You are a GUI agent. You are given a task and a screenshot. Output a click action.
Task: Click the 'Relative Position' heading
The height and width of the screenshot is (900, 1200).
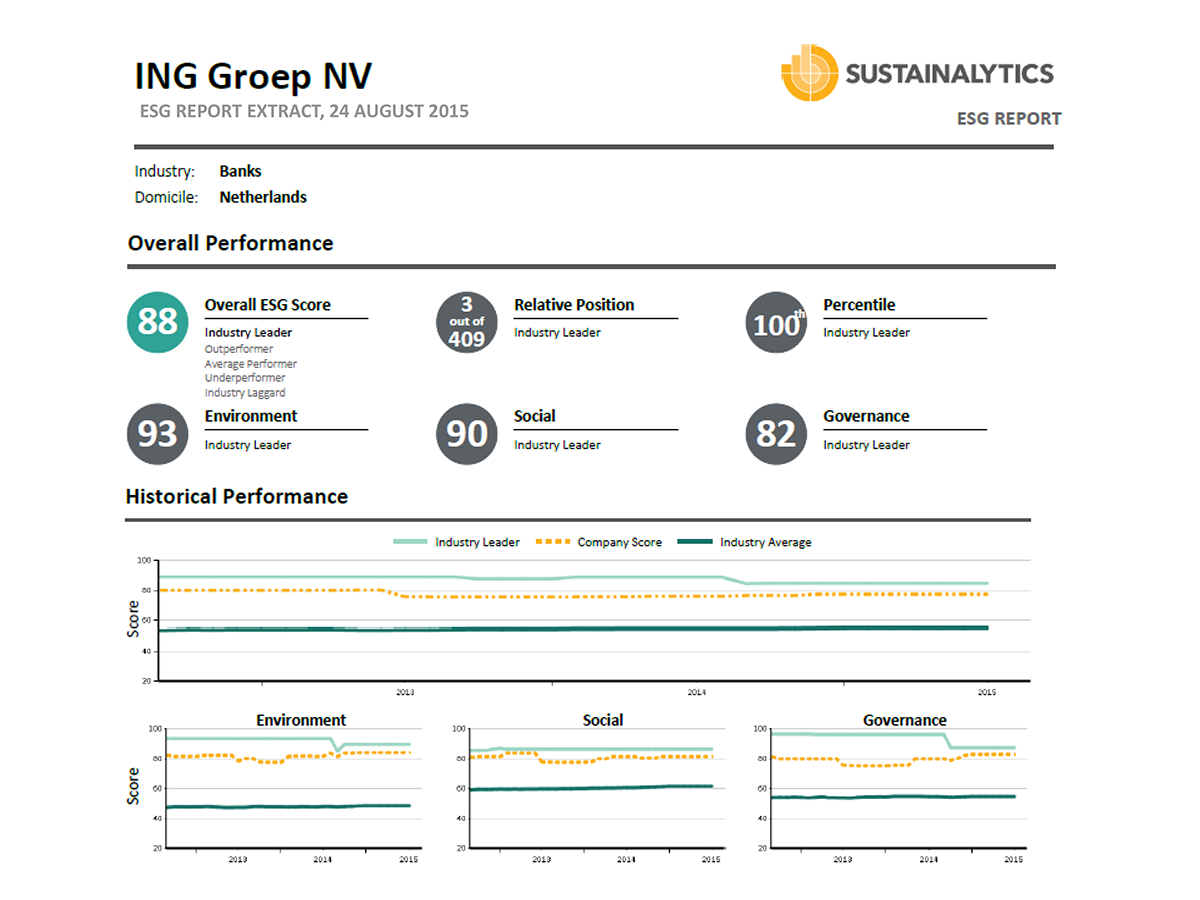click(x=574, y=305)
